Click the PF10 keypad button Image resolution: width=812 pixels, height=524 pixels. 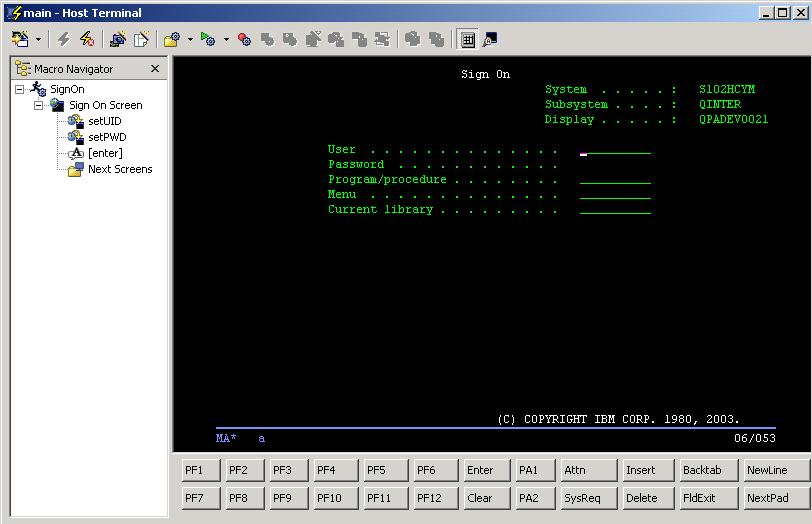click(336, 498)
